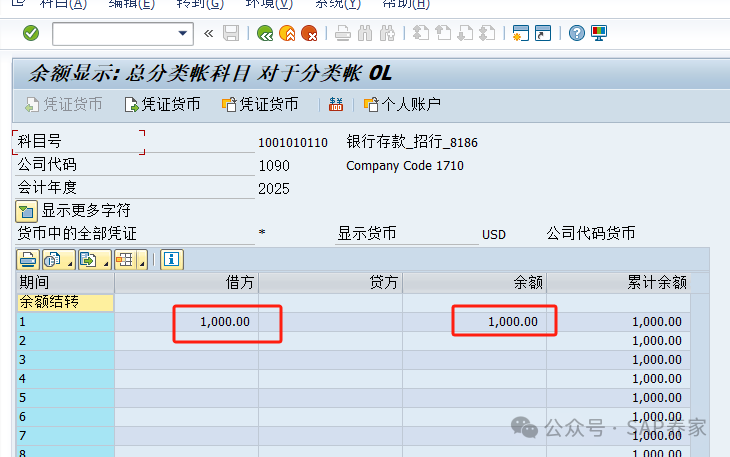Click the 公司代码货币 text

point(591,233)
